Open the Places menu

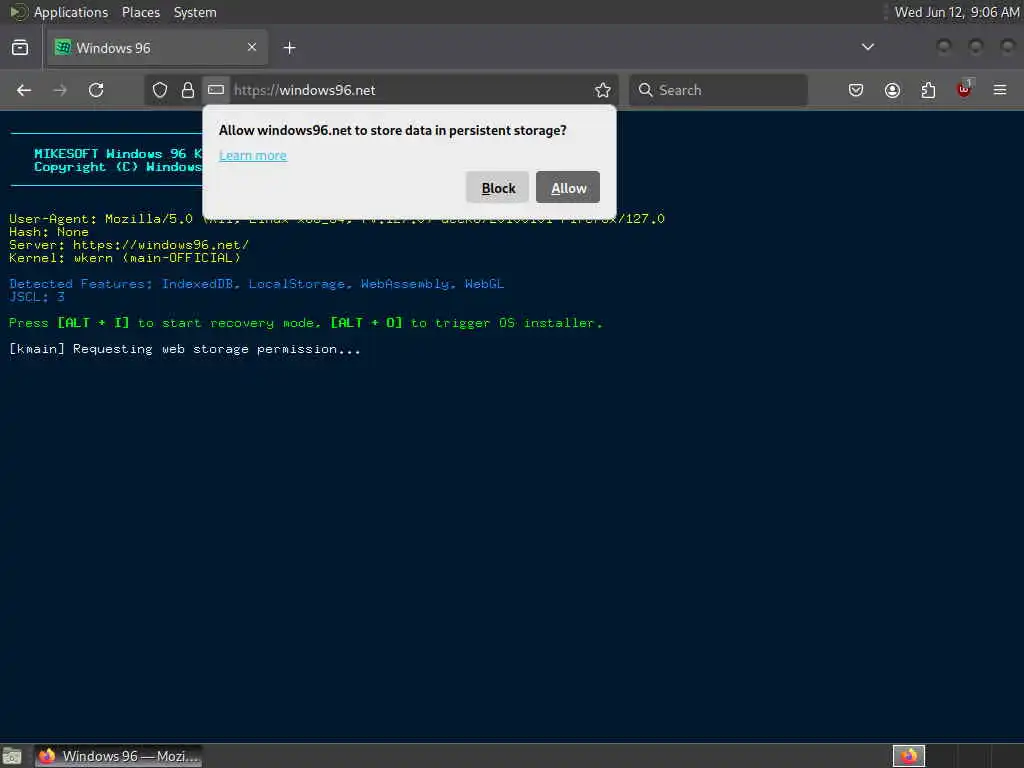(140, 12)
